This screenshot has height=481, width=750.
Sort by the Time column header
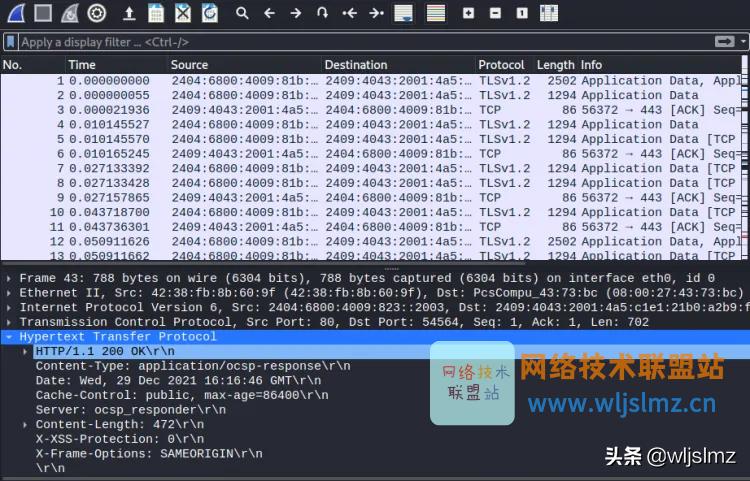click(x=116, y=65)
